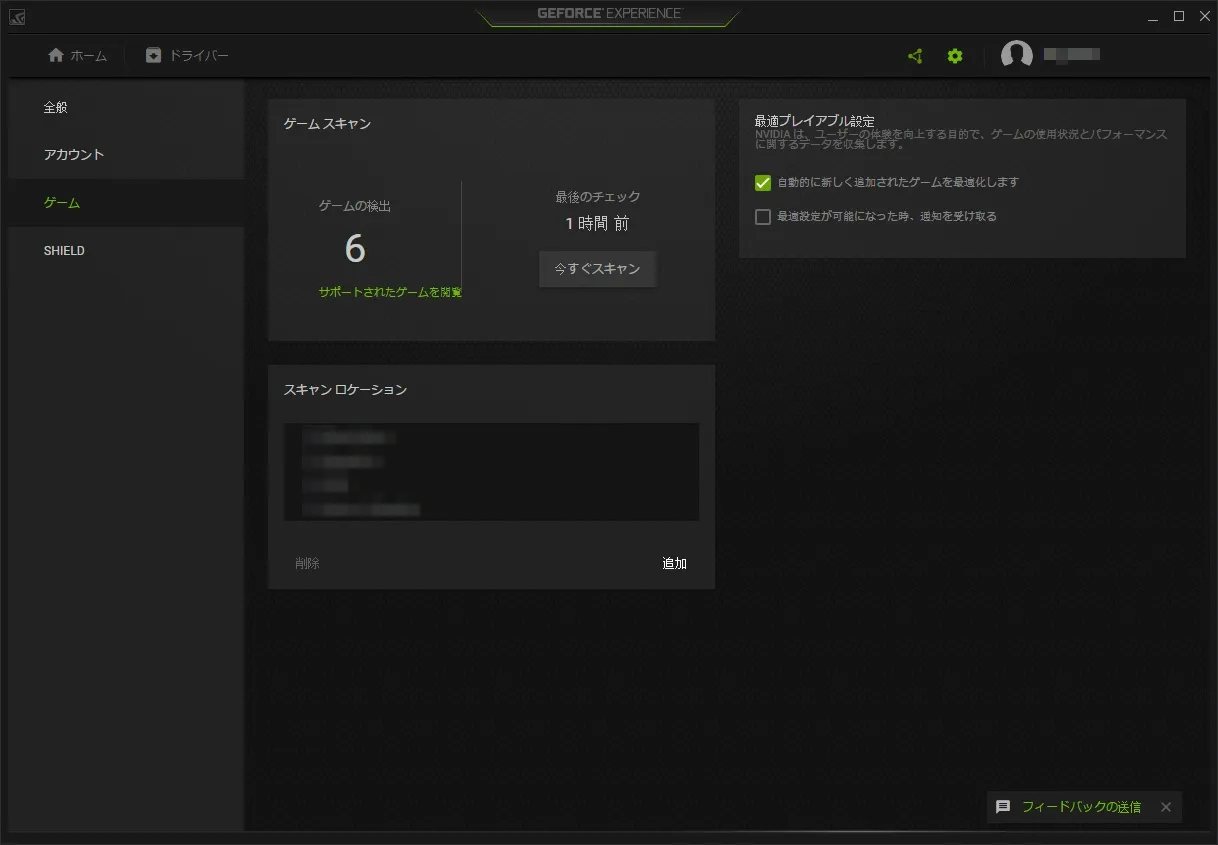Click the user avatar icon
The image size is (1218, 845).
(1017, 56)
